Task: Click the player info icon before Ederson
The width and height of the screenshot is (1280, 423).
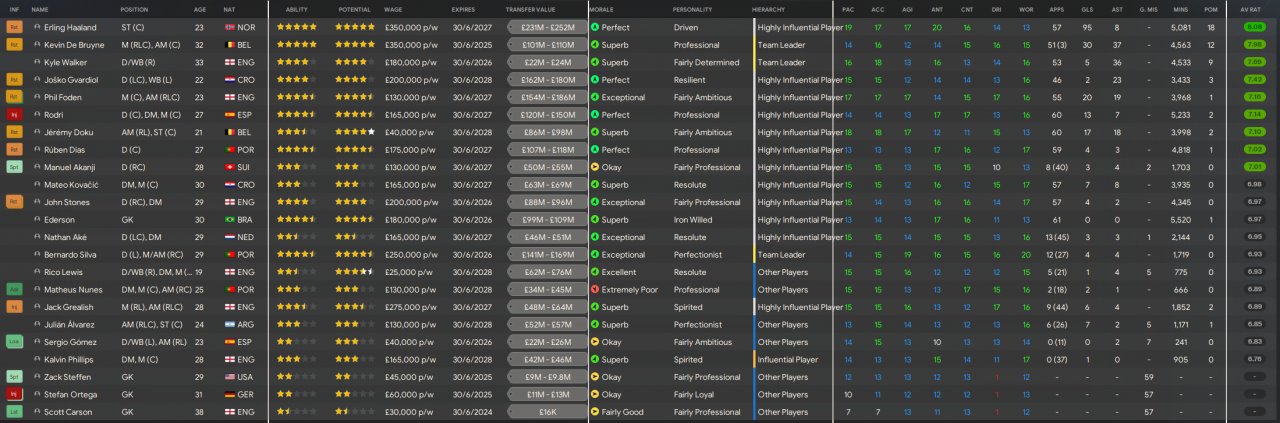Action: tap(37, 220)
